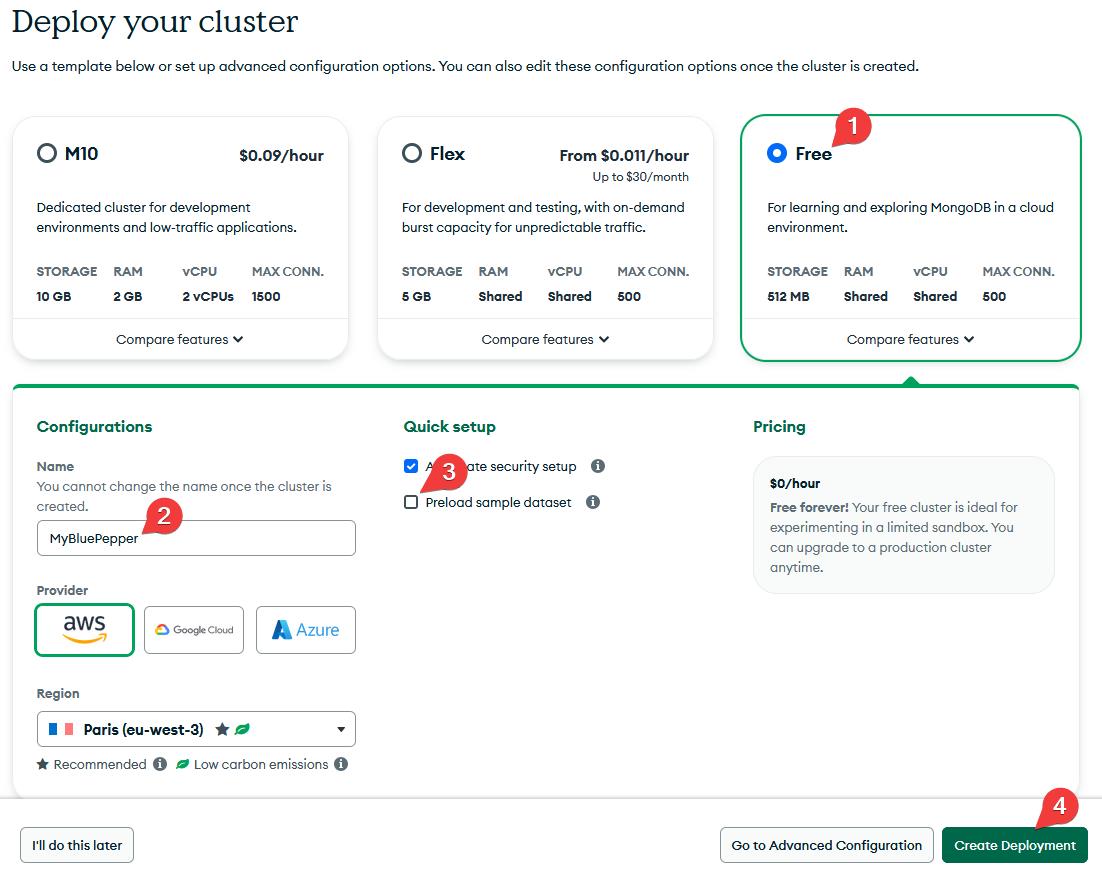Choose AWS as the provider

[x=84, y=630]
